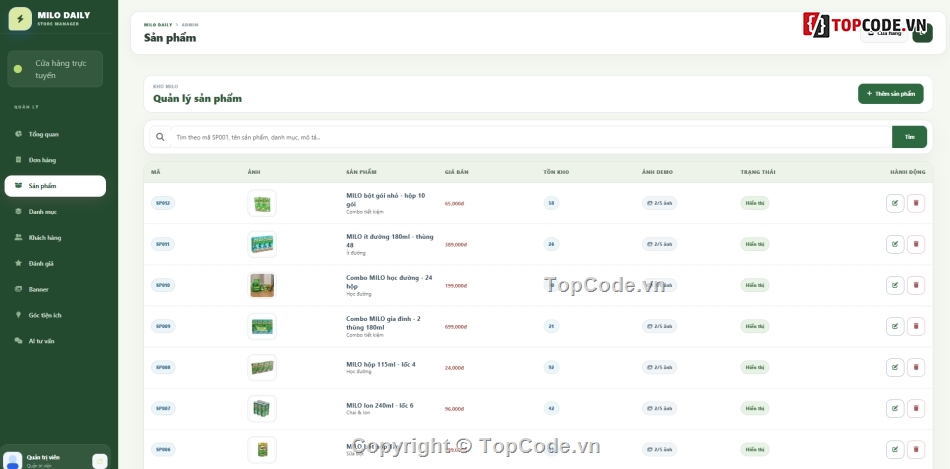Viewport: 950px width, 469px height.
Task: Click the Hiển thị status badge for SP012
Action: [x=755, y=203]
